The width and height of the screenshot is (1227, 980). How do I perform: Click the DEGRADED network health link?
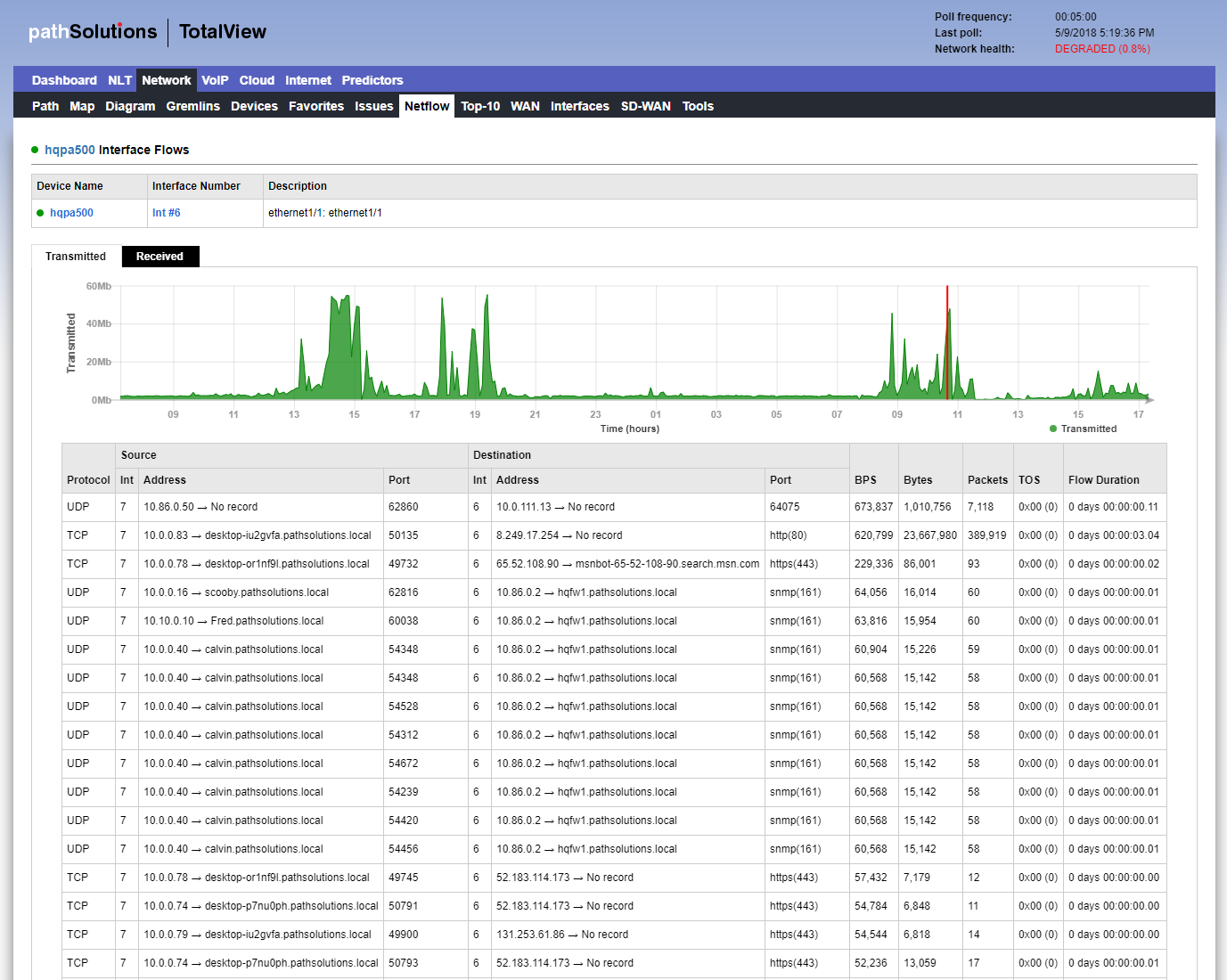[1101, 48]
